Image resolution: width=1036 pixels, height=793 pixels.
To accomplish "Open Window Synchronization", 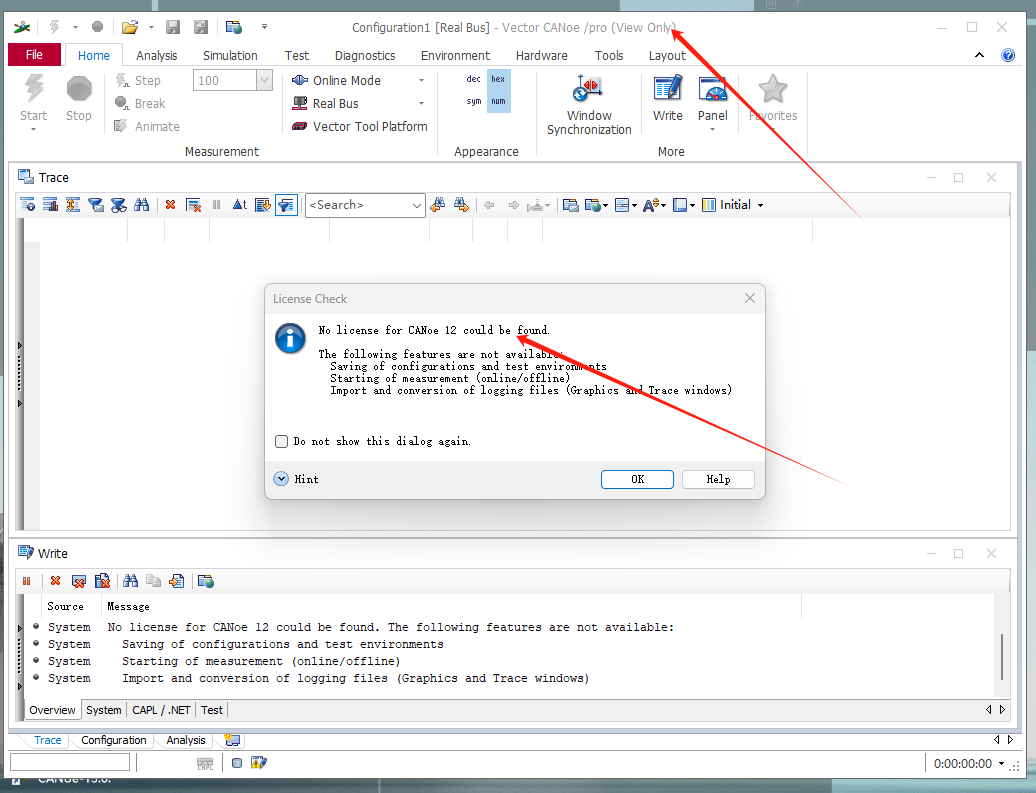I will [589, 105].
